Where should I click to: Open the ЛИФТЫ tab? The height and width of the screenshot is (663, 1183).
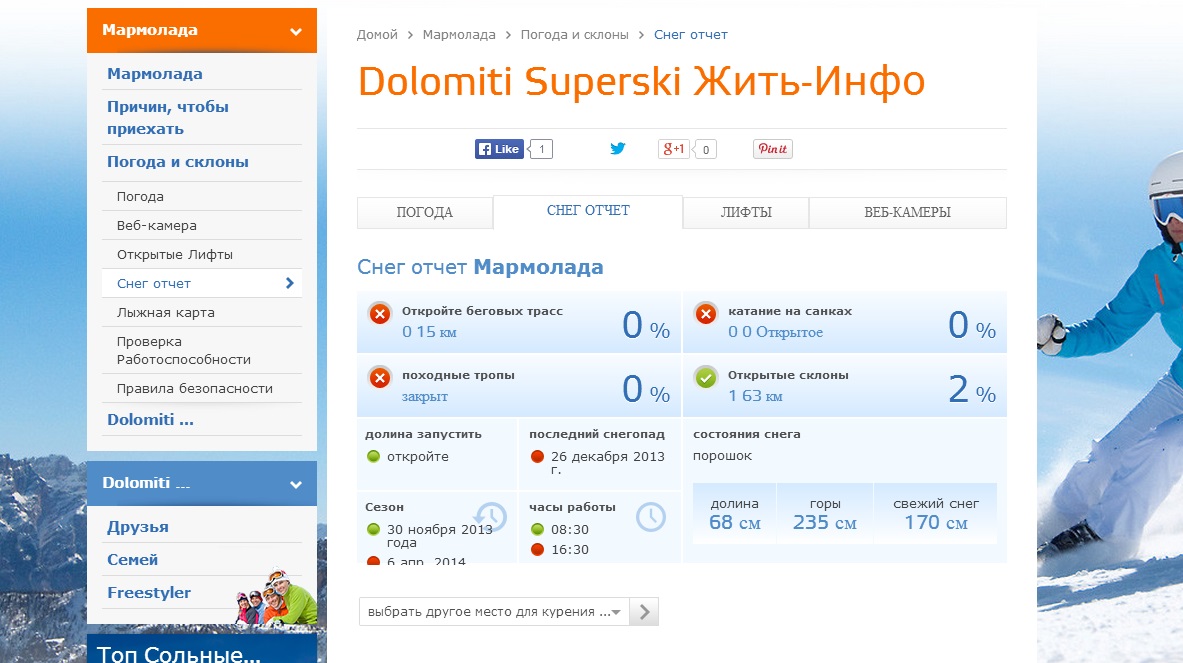[746, 213]
